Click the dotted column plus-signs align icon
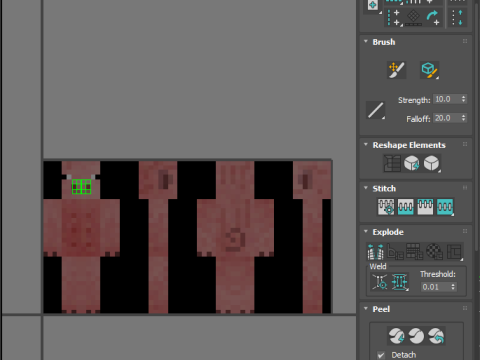The image size is (480, 360). [x=394, y=18]
